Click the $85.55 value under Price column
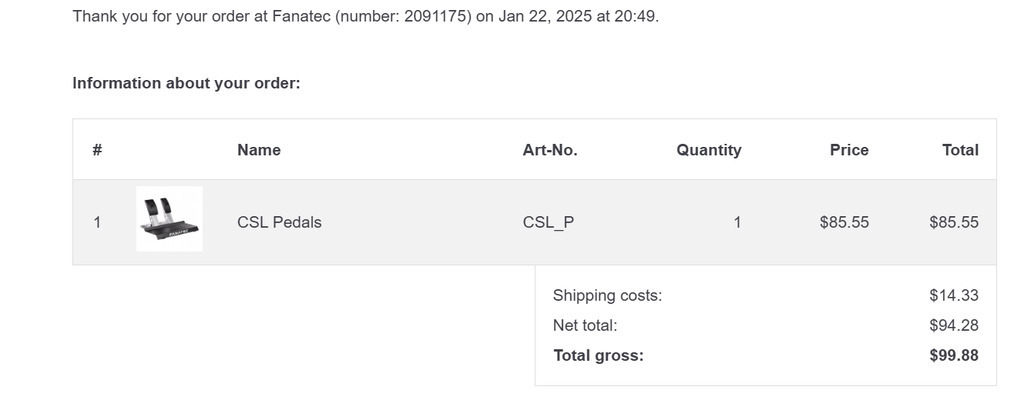Screen dimensions: 1024x420 [844, 222]
